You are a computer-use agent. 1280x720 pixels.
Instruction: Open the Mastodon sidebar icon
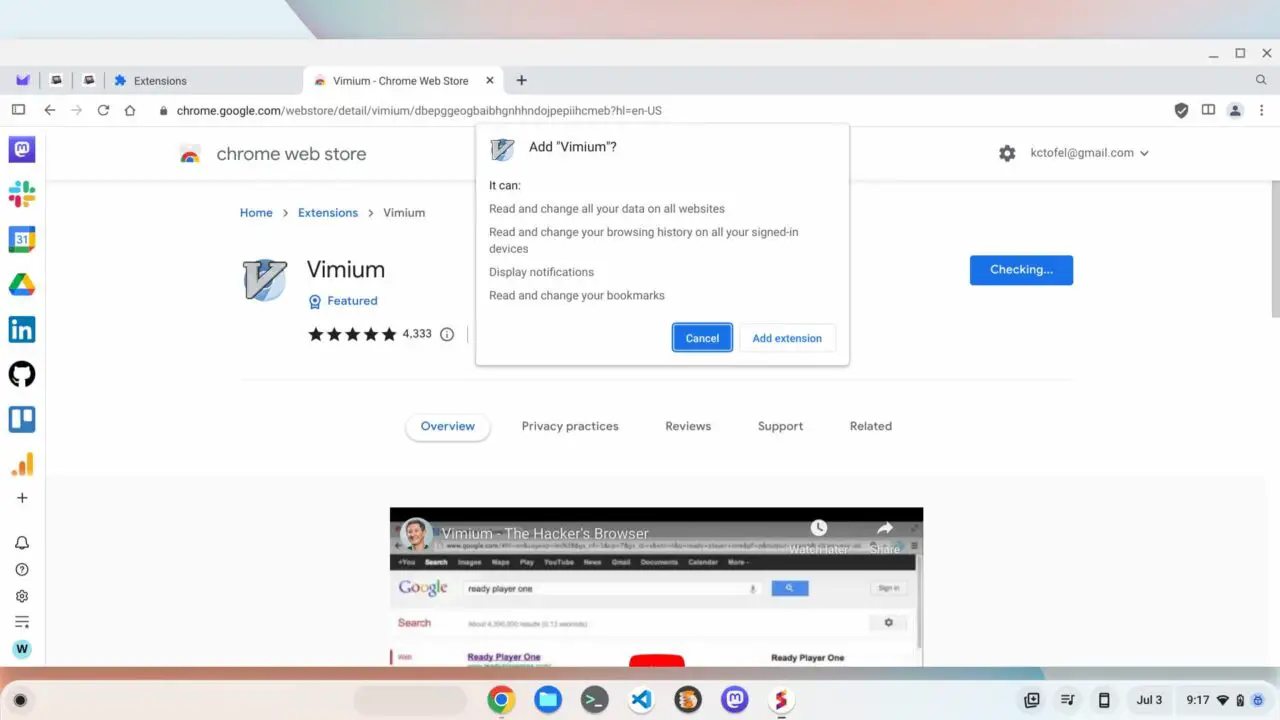point(22,148)
